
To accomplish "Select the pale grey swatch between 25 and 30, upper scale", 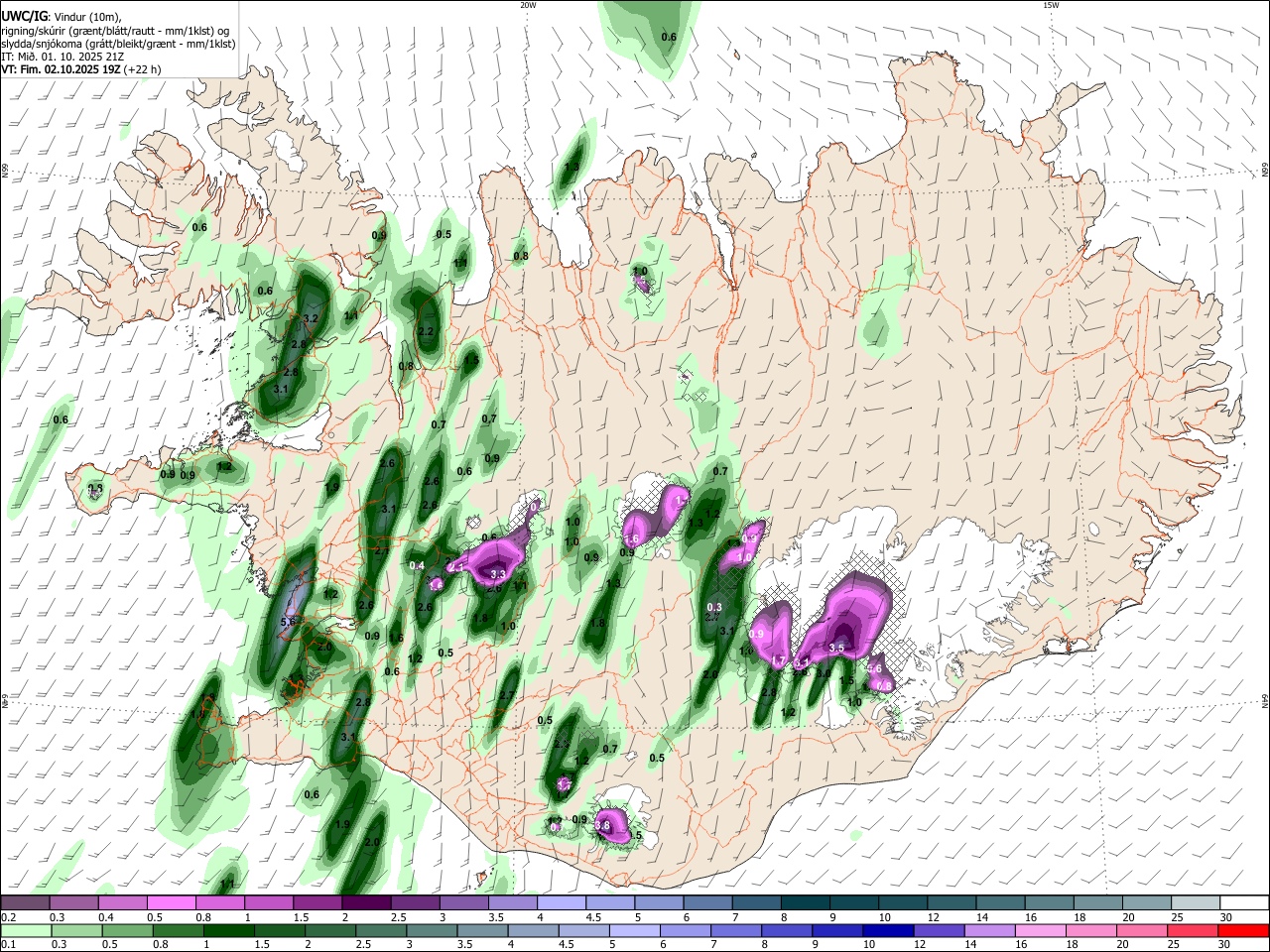I will tap(1196, 903).
